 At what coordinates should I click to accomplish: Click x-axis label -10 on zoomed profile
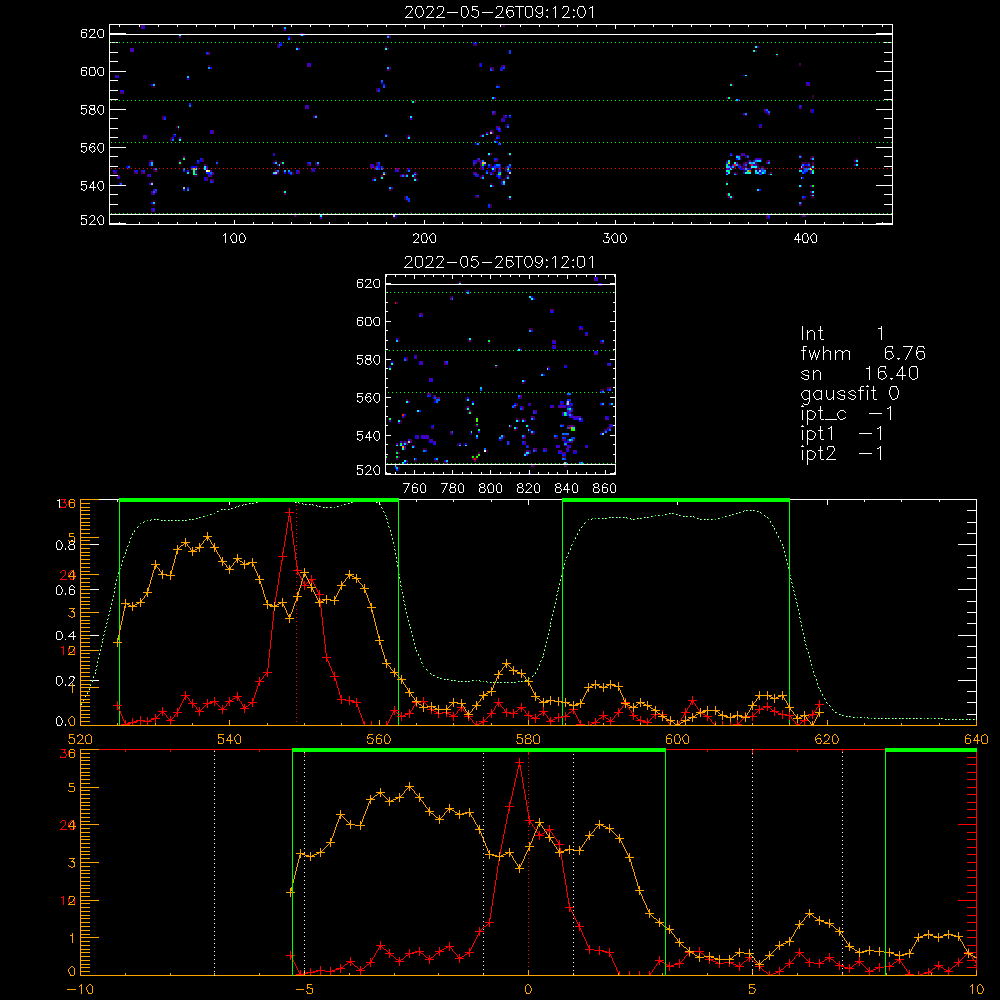tap(80, 990)
